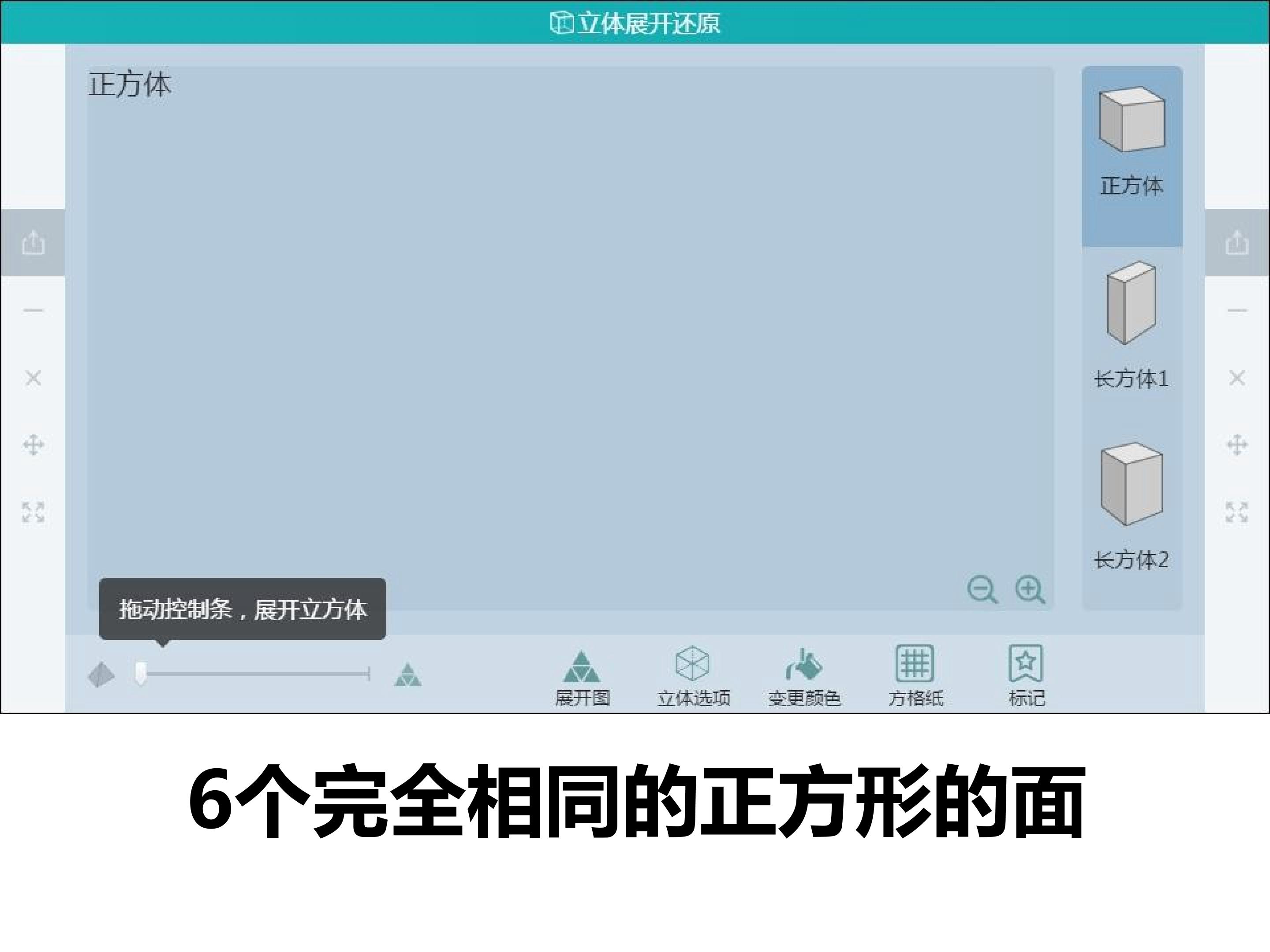Click the move arrows icon on left sidebar

pyautogui.click(x=33, y=445)
